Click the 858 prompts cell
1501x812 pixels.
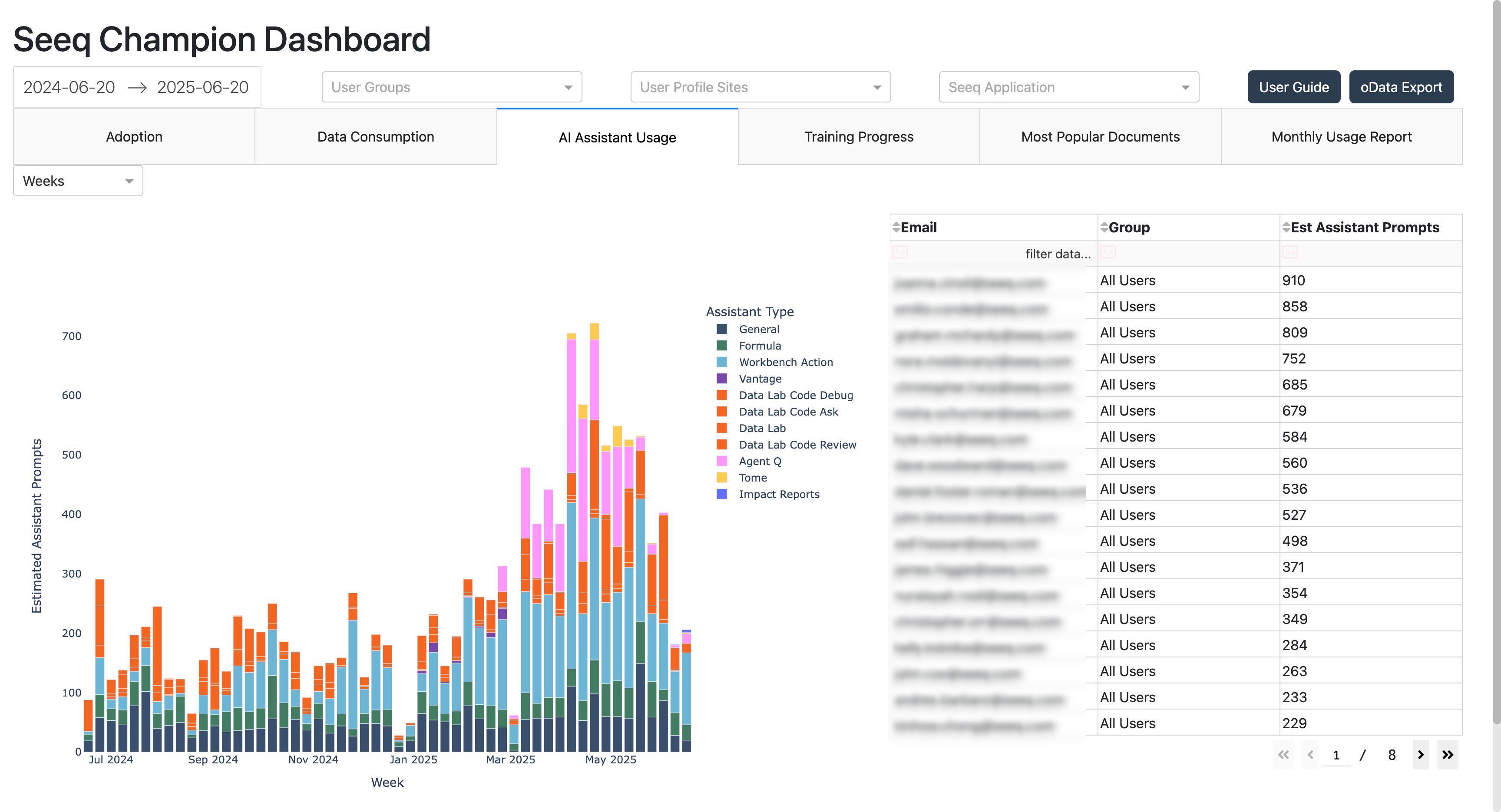1370,307
